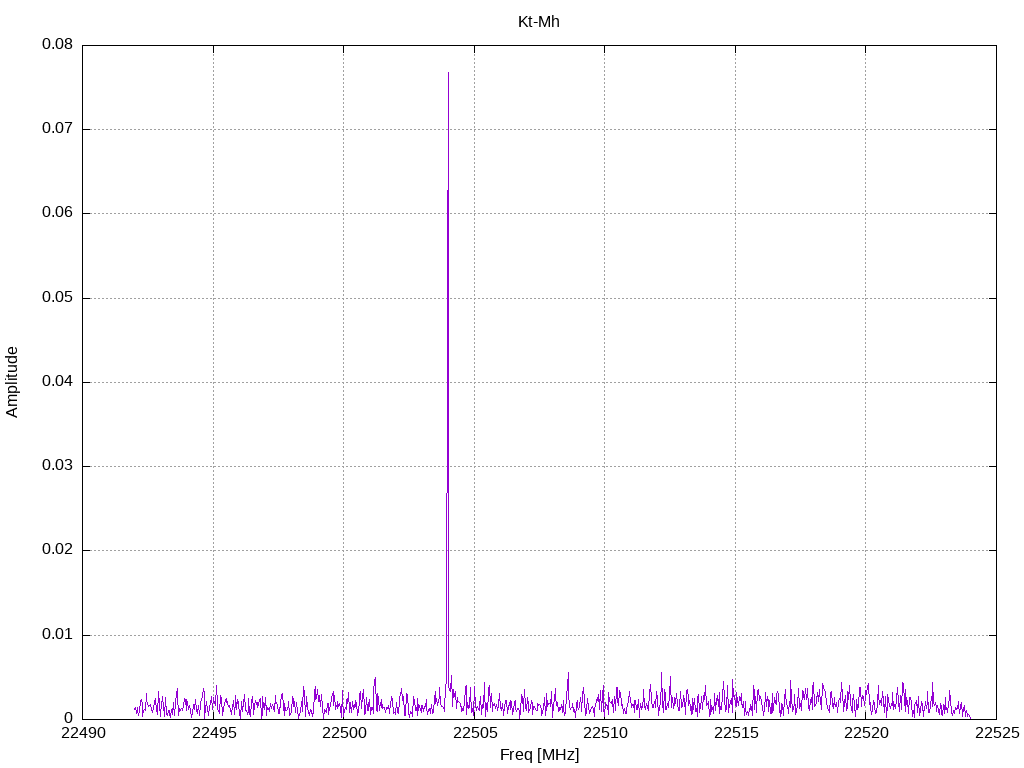Pick the 22520 x-axis tick label
The image size is (1024, 768).
(x=866, y=735)
